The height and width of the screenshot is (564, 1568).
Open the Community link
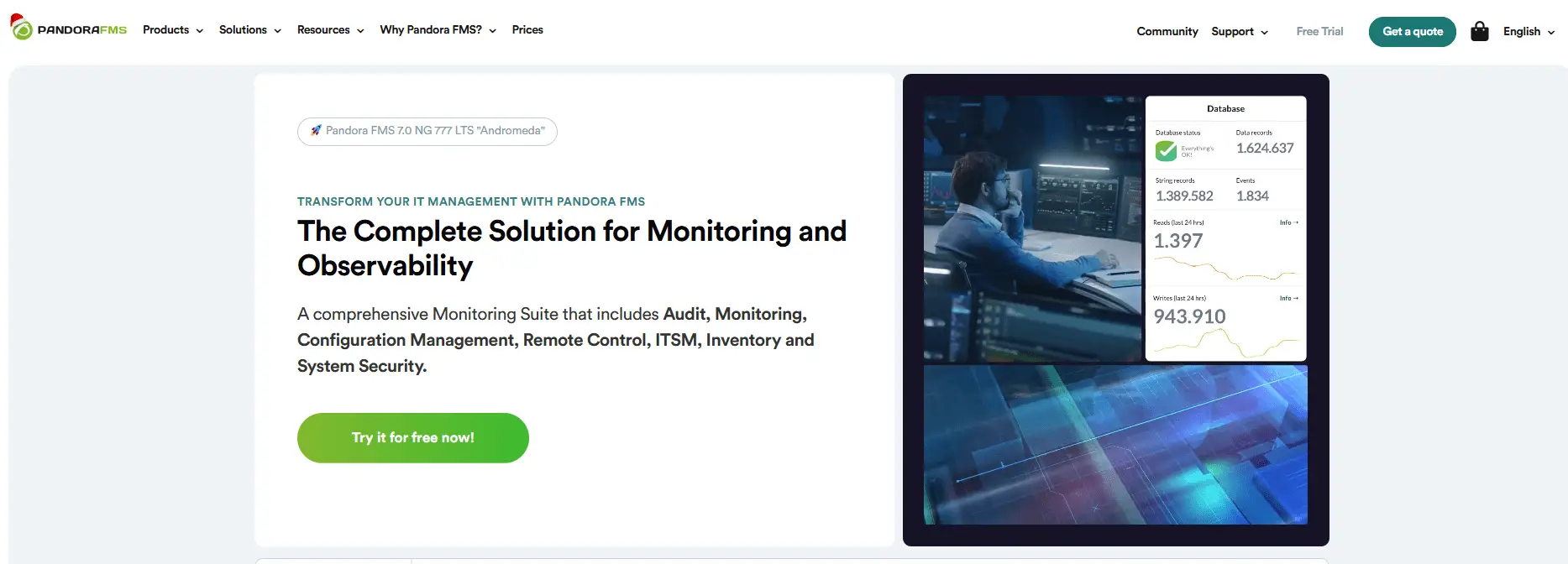1167,32
